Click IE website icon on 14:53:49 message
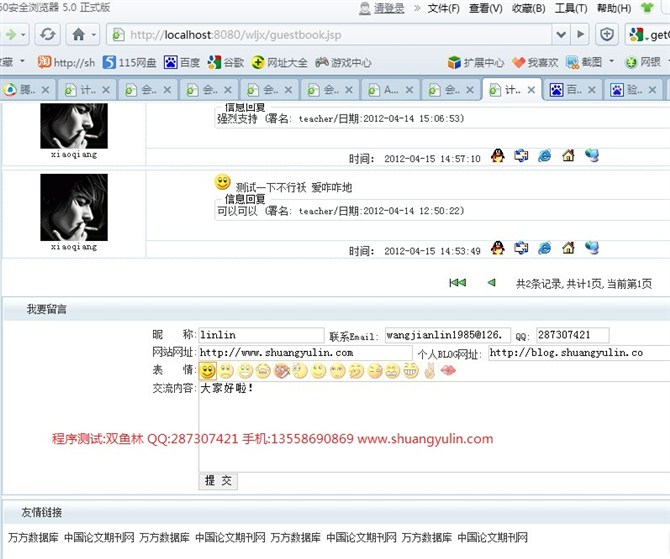Screen dimensions: 670x559 click(544, 248)
